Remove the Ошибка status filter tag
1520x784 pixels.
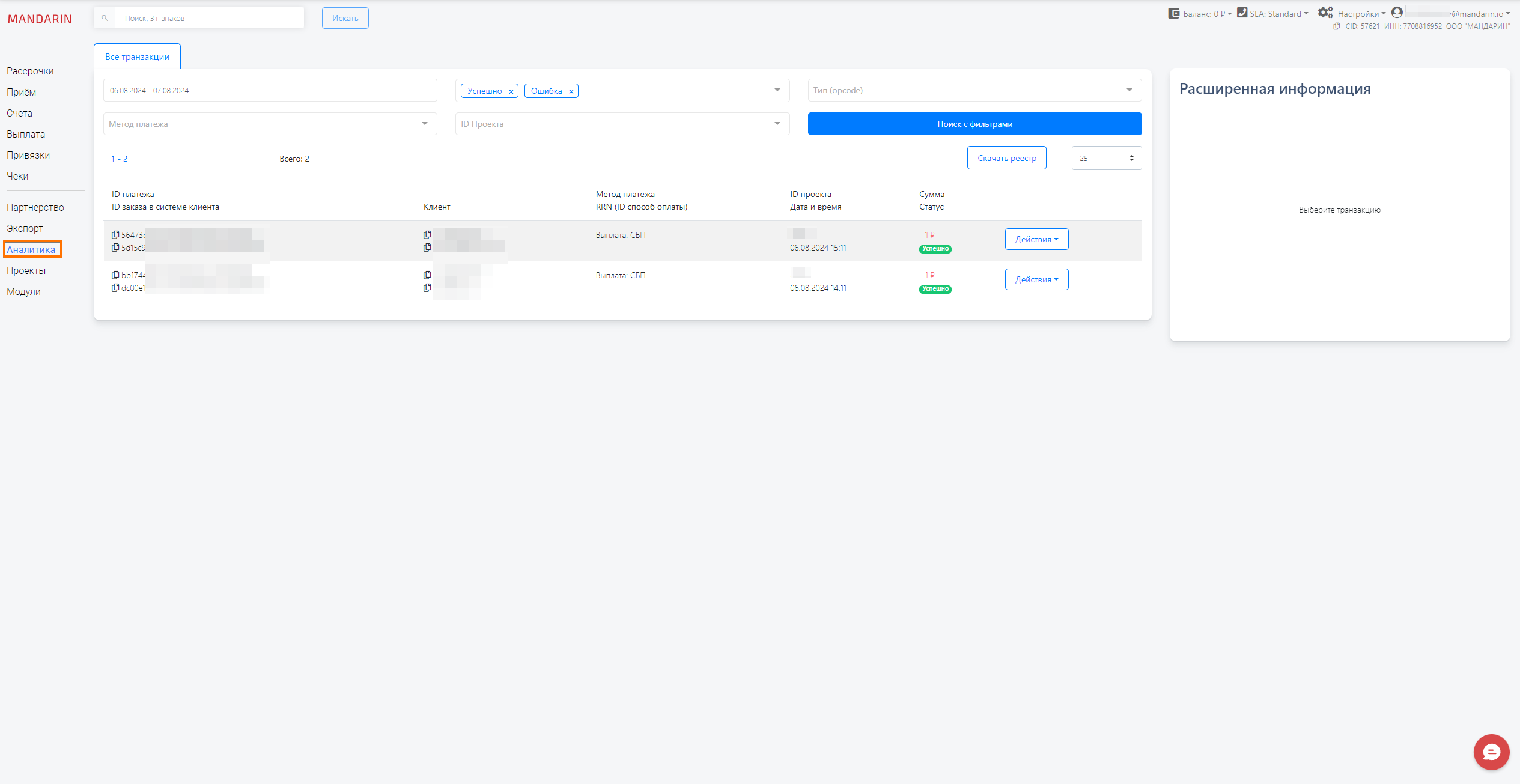pyautogui.click(x=571, y=91)
